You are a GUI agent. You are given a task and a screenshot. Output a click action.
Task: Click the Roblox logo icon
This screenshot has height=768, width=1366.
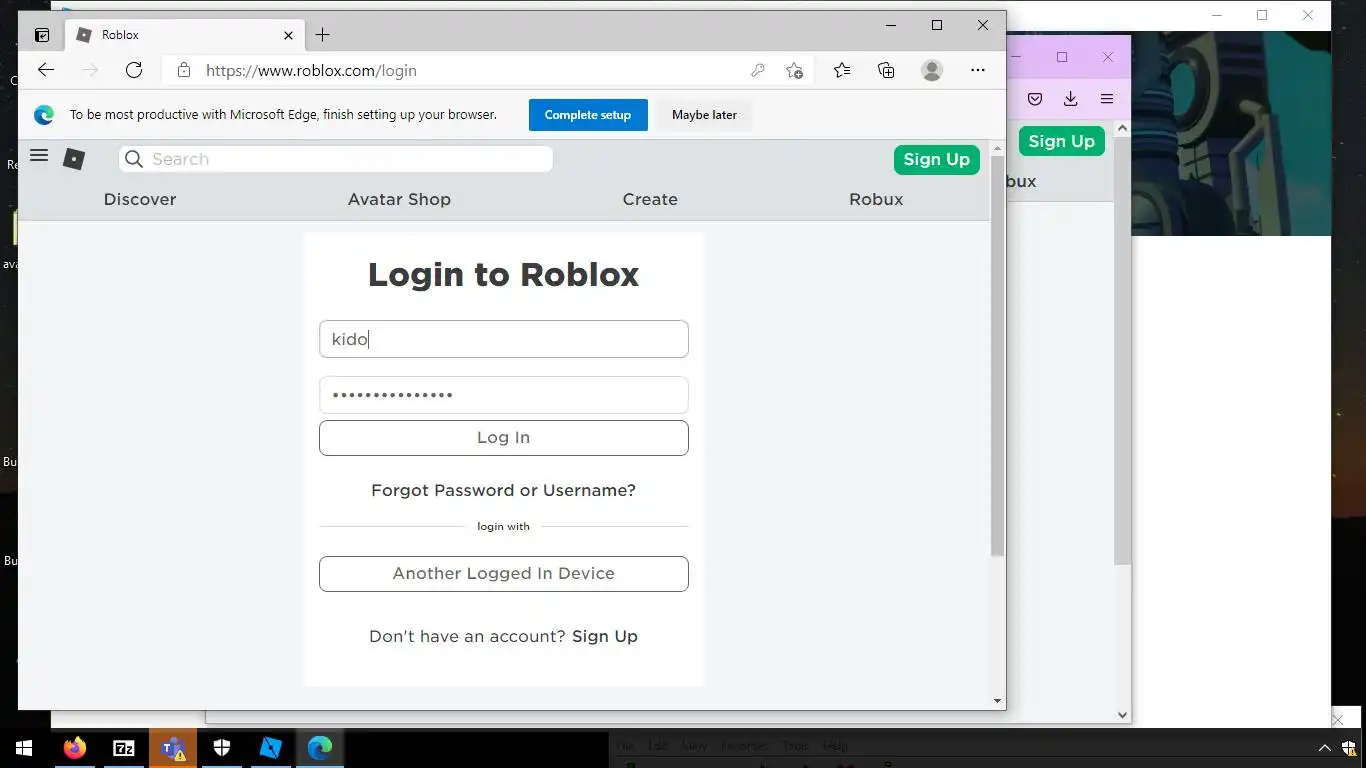pyautogui.click(x=74, y=159)
